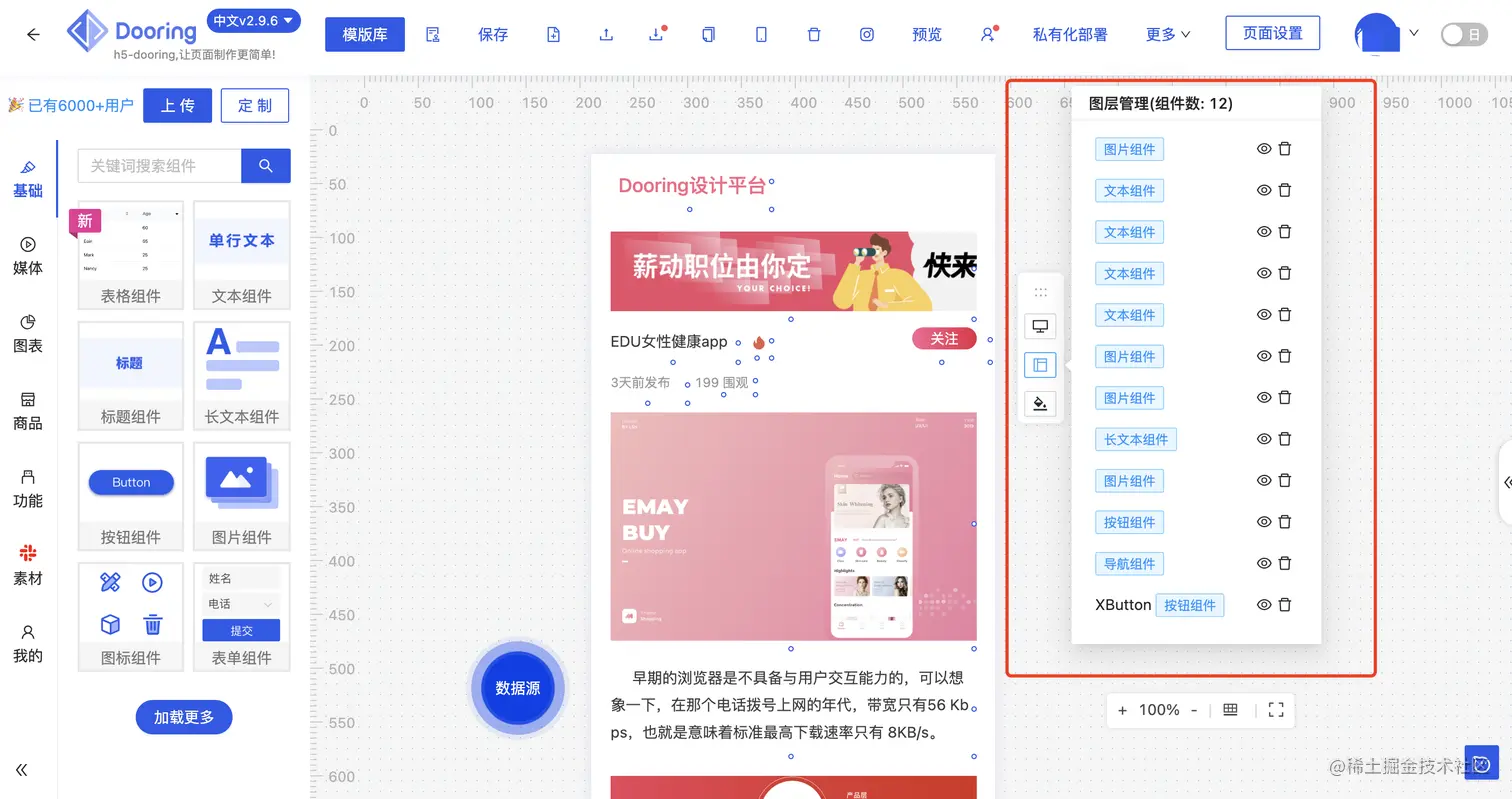Zoom out with the minus icon
Viewport: 1512px width, 799px height.
click(x=1193, y=710)
